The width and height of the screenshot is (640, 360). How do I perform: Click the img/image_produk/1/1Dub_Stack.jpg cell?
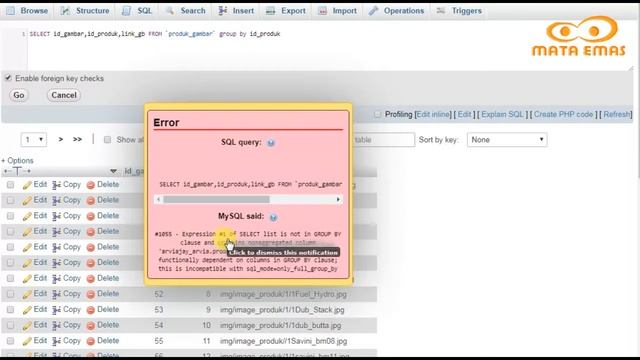tap(282, 310)
